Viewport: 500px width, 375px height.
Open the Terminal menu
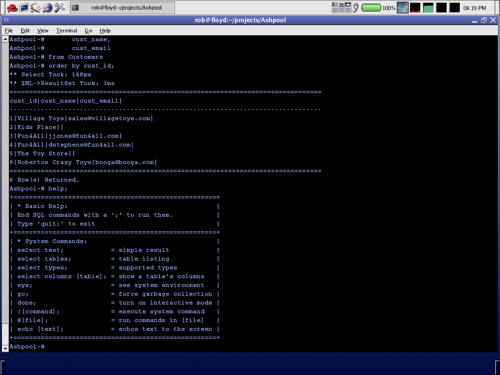[x=66, y=31]
